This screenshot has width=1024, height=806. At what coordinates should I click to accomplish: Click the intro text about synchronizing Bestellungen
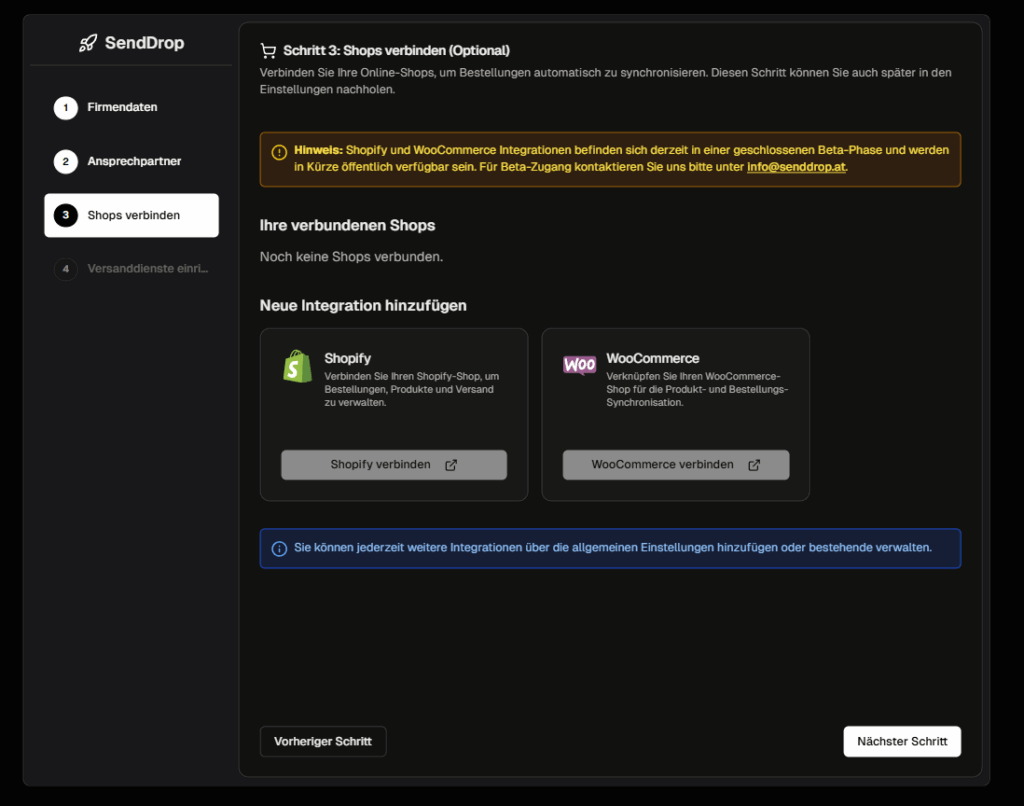pyautogui.click(x=605, y=81)
